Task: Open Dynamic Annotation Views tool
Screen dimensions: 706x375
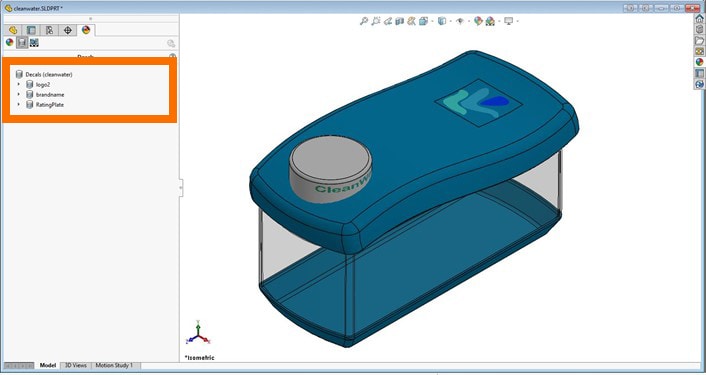Action: coord(411,21)
